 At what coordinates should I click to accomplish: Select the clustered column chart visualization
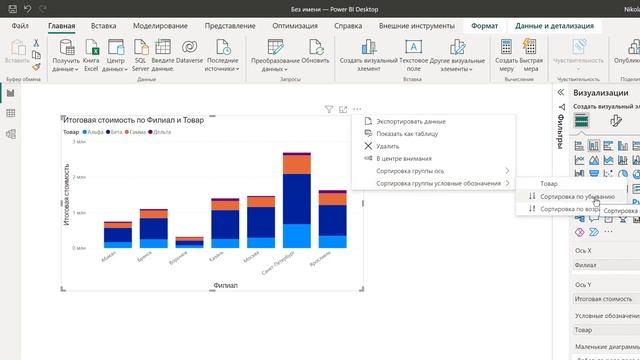tap(623, 145)
